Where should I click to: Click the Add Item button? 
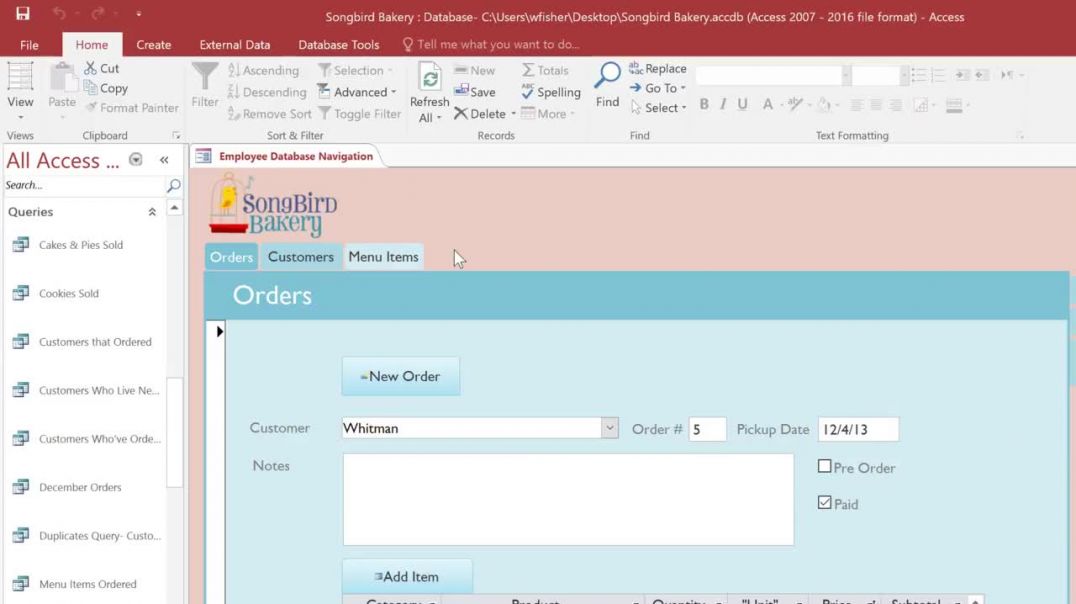pyautogui.click(x=407, y=577)
